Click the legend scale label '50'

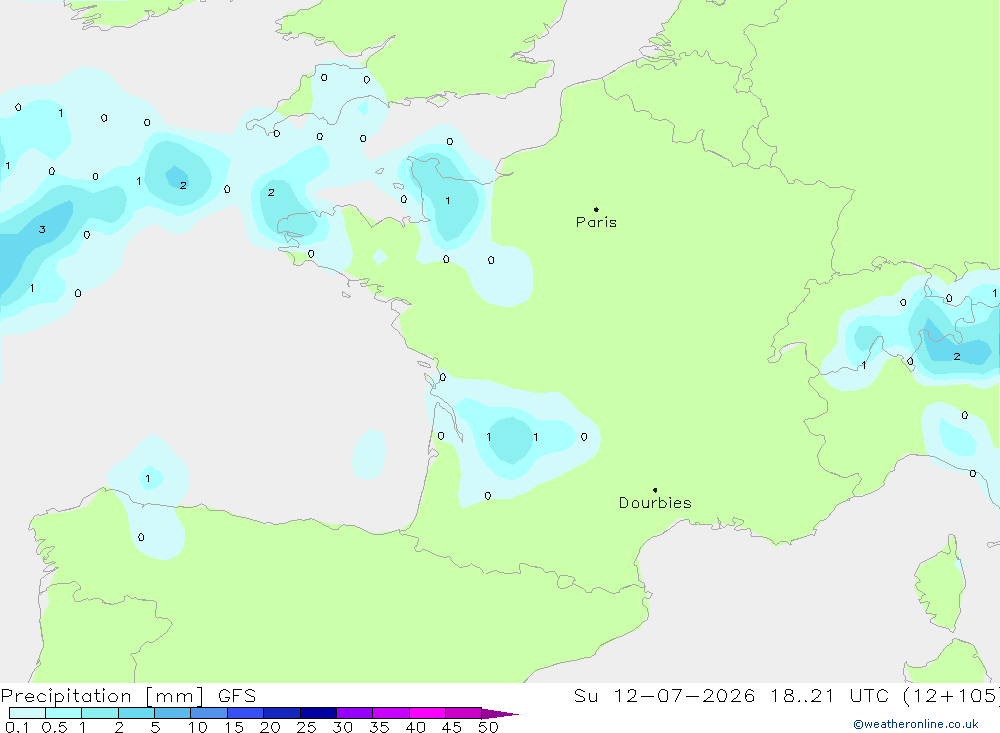(x=488, y=727)
